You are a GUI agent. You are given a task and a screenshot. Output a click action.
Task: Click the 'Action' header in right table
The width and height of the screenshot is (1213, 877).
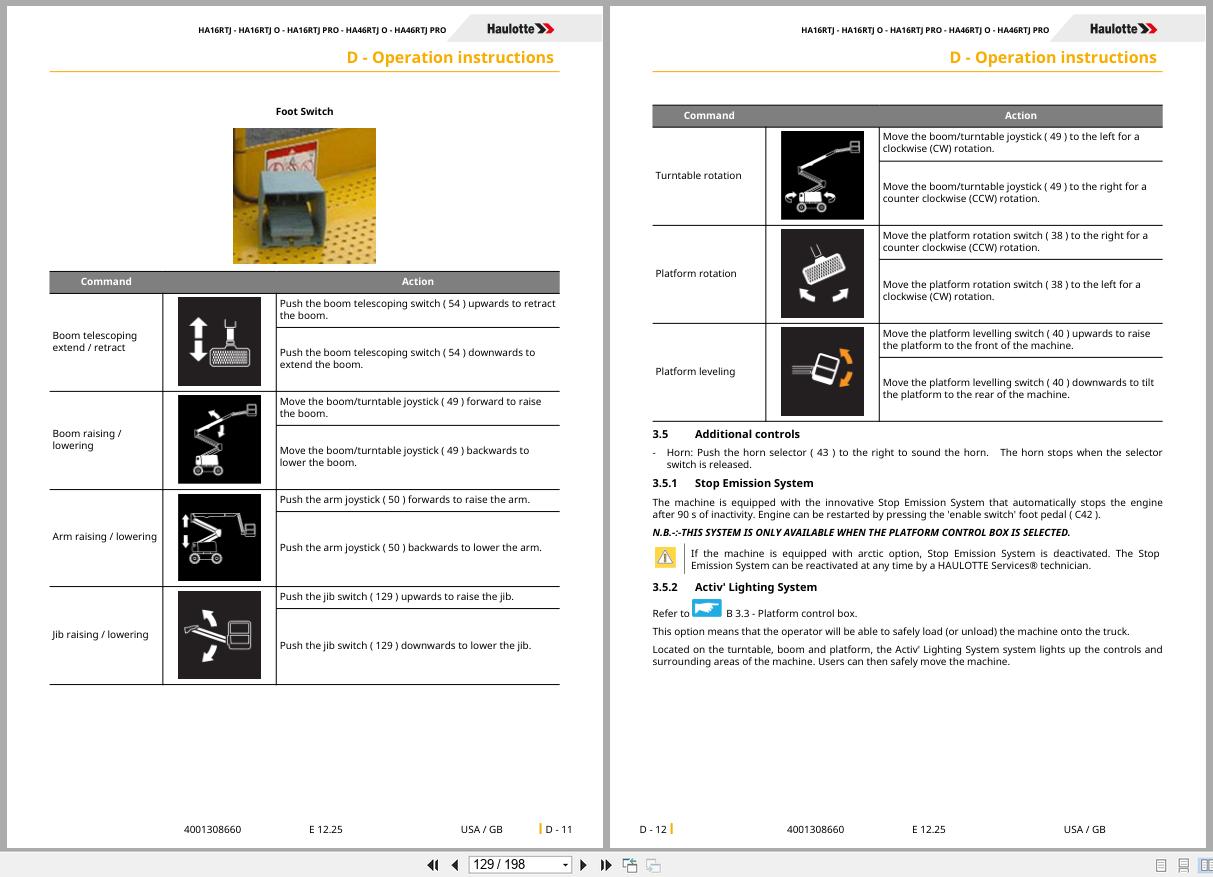tap(1021, 116)
